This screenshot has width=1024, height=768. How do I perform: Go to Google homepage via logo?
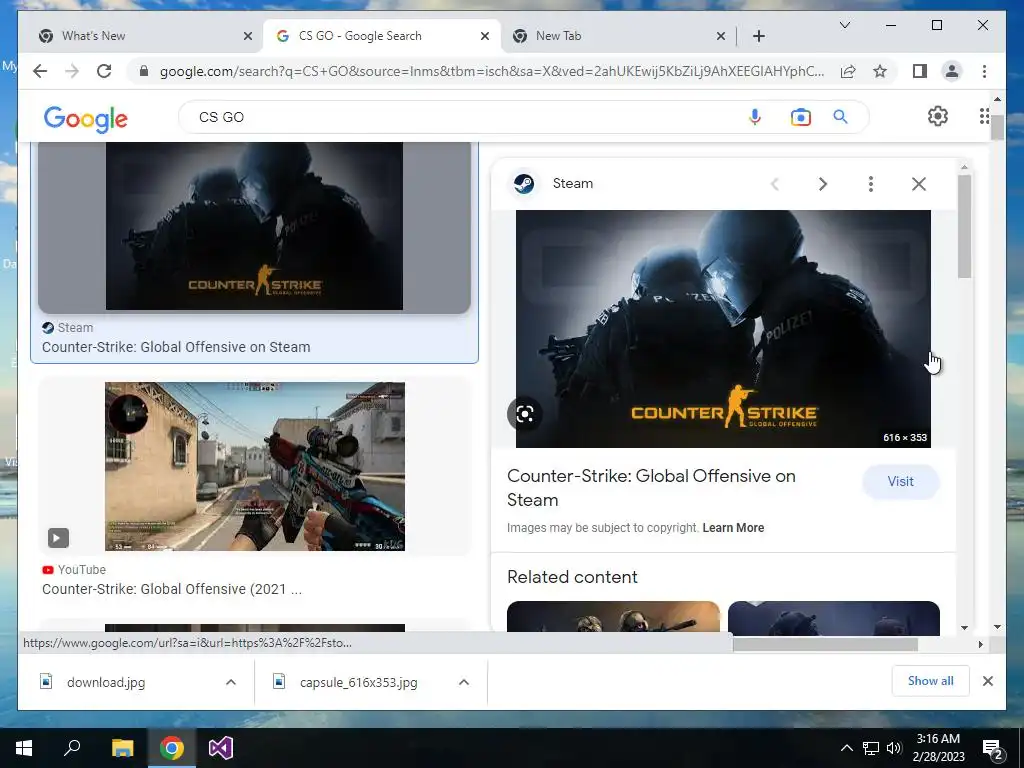click(x=86, y=119)
